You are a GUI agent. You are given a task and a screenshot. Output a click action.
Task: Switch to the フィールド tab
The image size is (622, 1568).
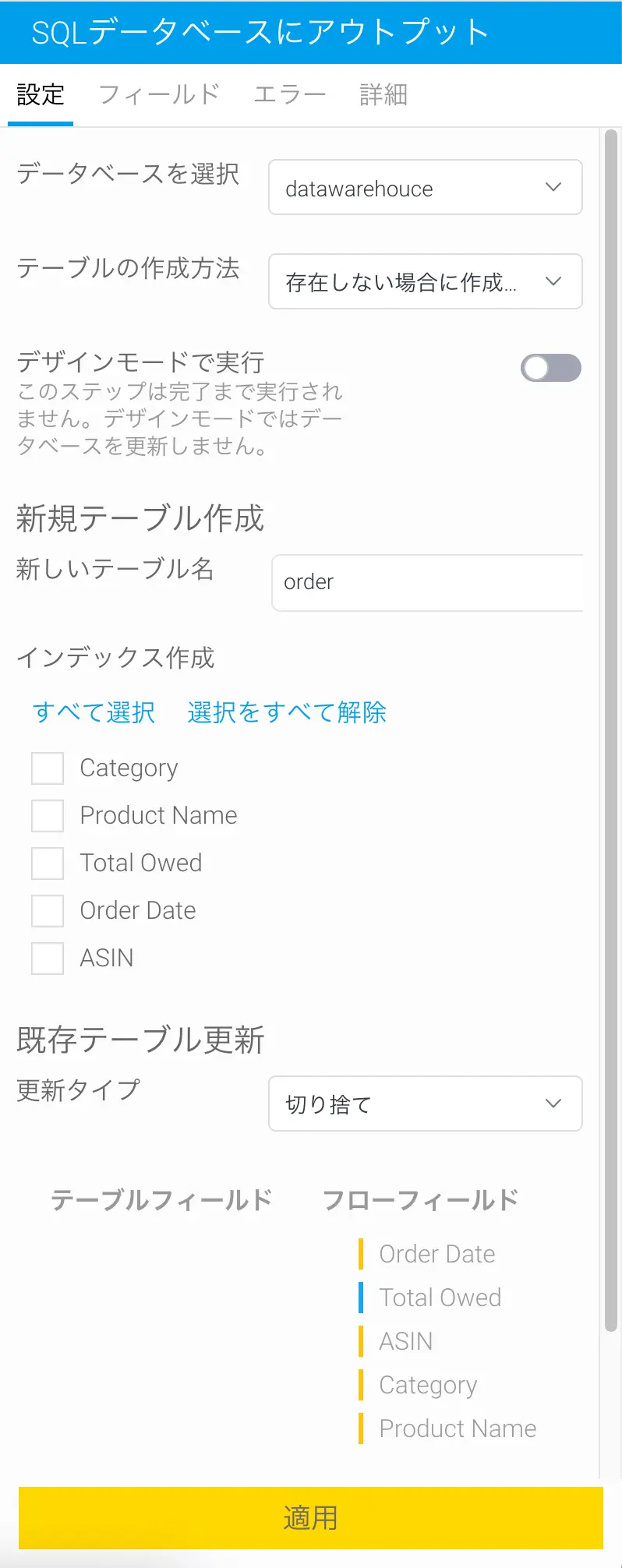click(x=159, y=95)
